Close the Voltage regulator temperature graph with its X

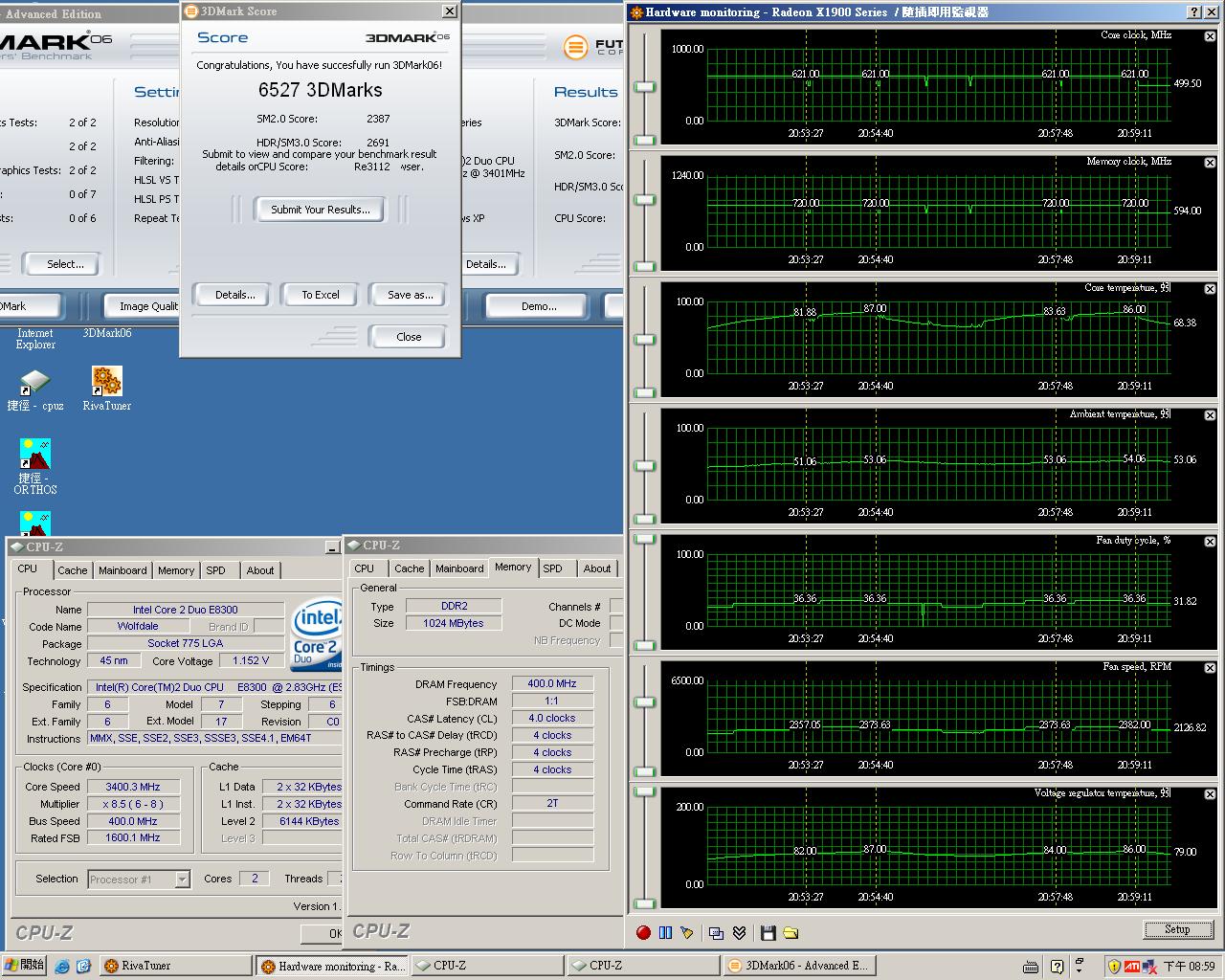tap(1210, 794)
